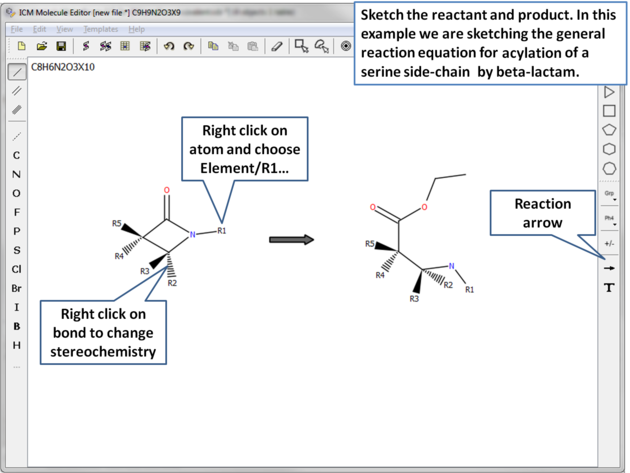Screen dimensions: 630x473
Task: Click the Redo arrow icon
Action: (187, 46)
